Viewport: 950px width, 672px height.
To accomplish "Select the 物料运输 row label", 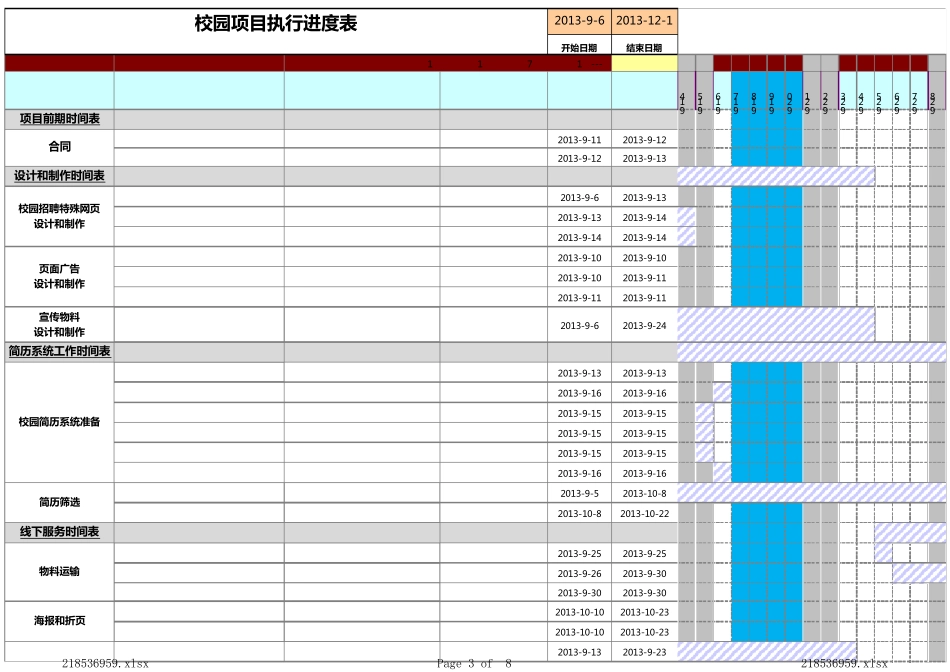I will [59, 571].
